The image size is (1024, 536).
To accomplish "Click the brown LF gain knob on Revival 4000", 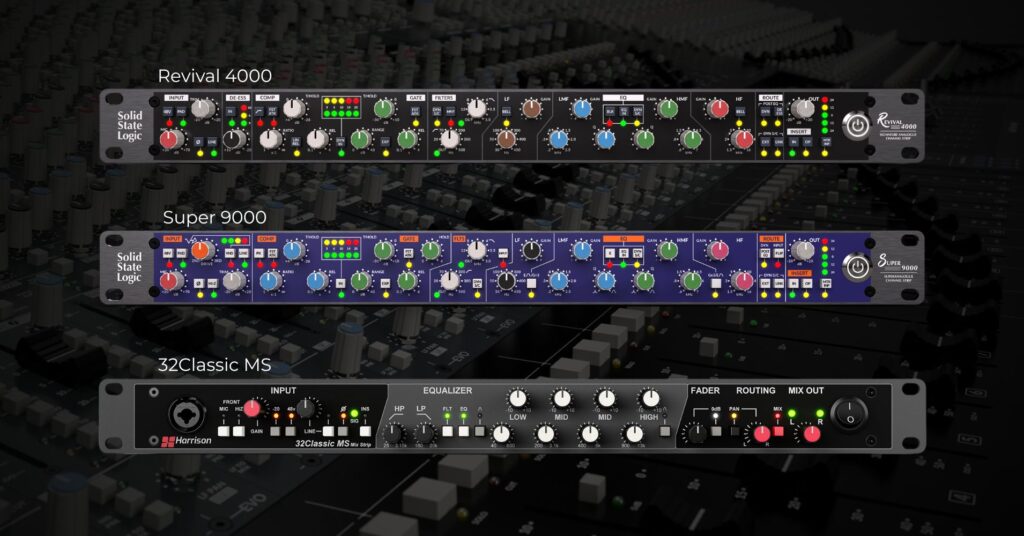I will pos(532,108).
